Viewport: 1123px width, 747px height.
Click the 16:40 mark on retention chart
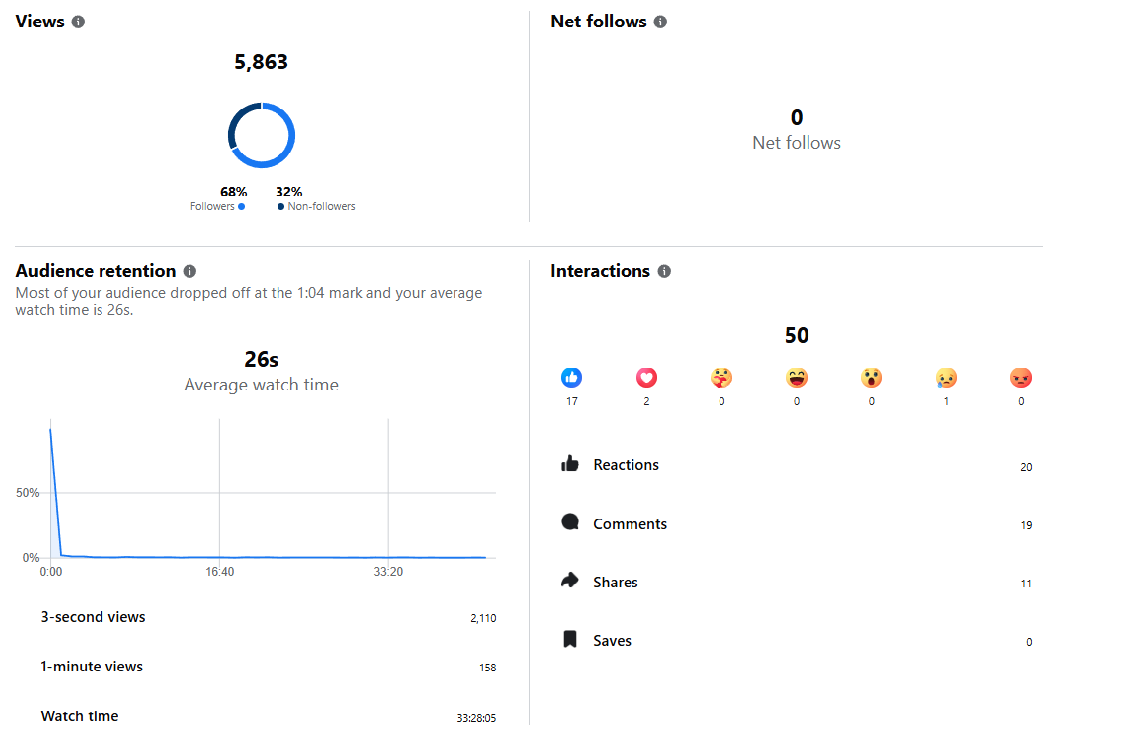(x=219, y=572)
